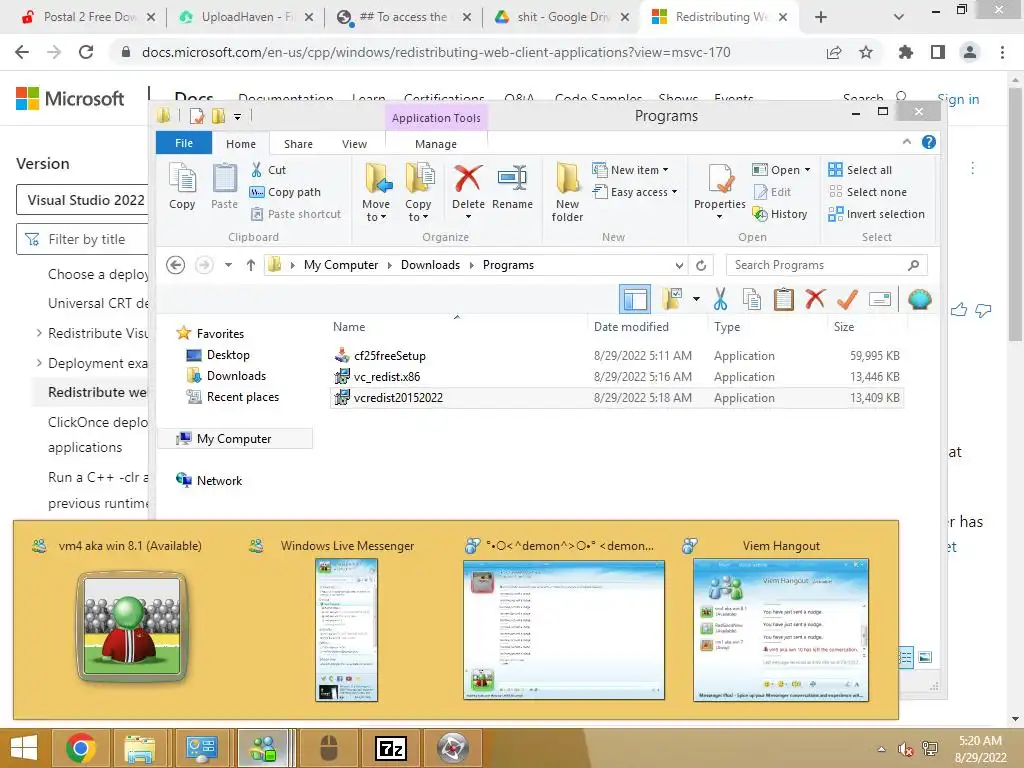The width and height of the screenshot is (1024, 768).
Task: Open the New item dropdown
Action: (x=631, y=170)
